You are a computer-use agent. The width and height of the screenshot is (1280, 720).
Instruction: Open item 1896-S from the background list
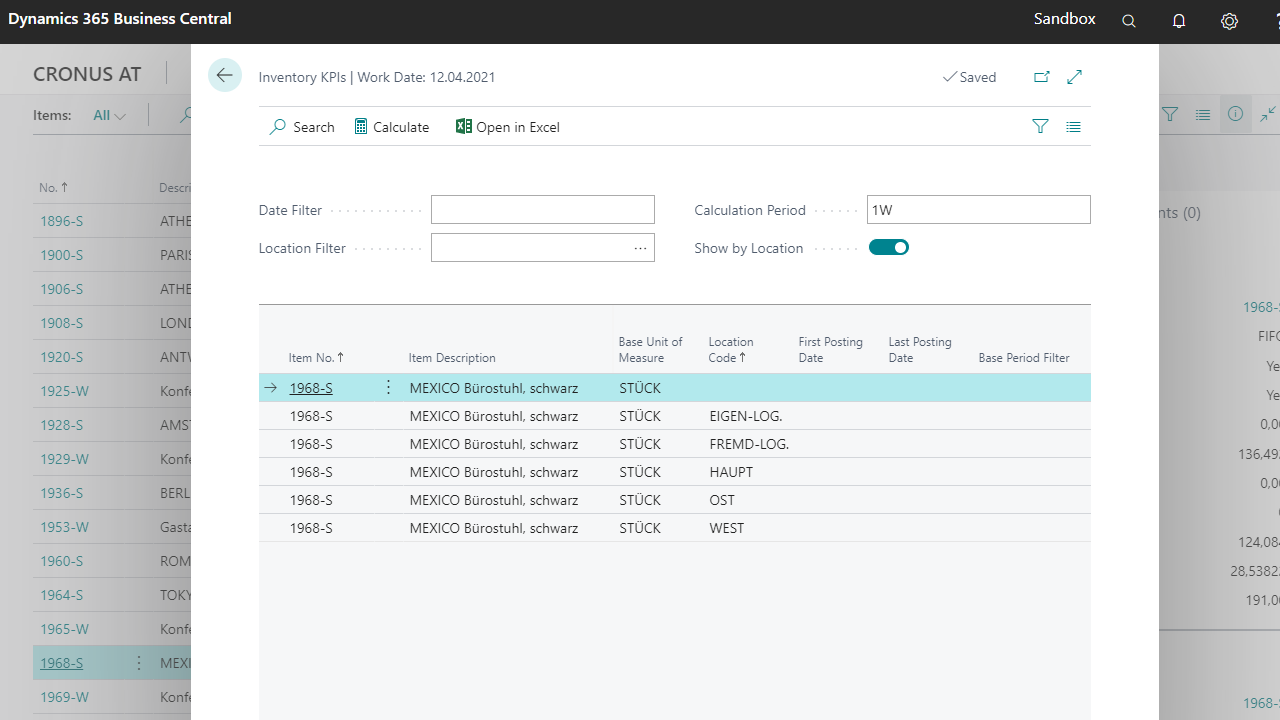pos(61,221)
